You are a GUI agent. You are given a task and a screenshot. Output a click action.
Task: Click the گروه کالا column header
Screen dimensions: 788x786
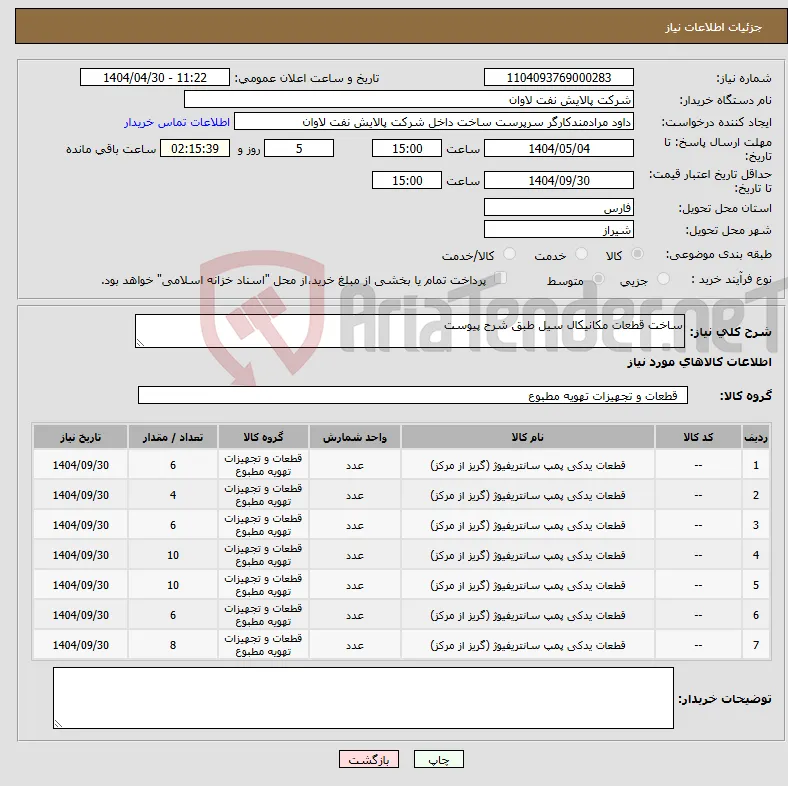click(x=263, y=437)
